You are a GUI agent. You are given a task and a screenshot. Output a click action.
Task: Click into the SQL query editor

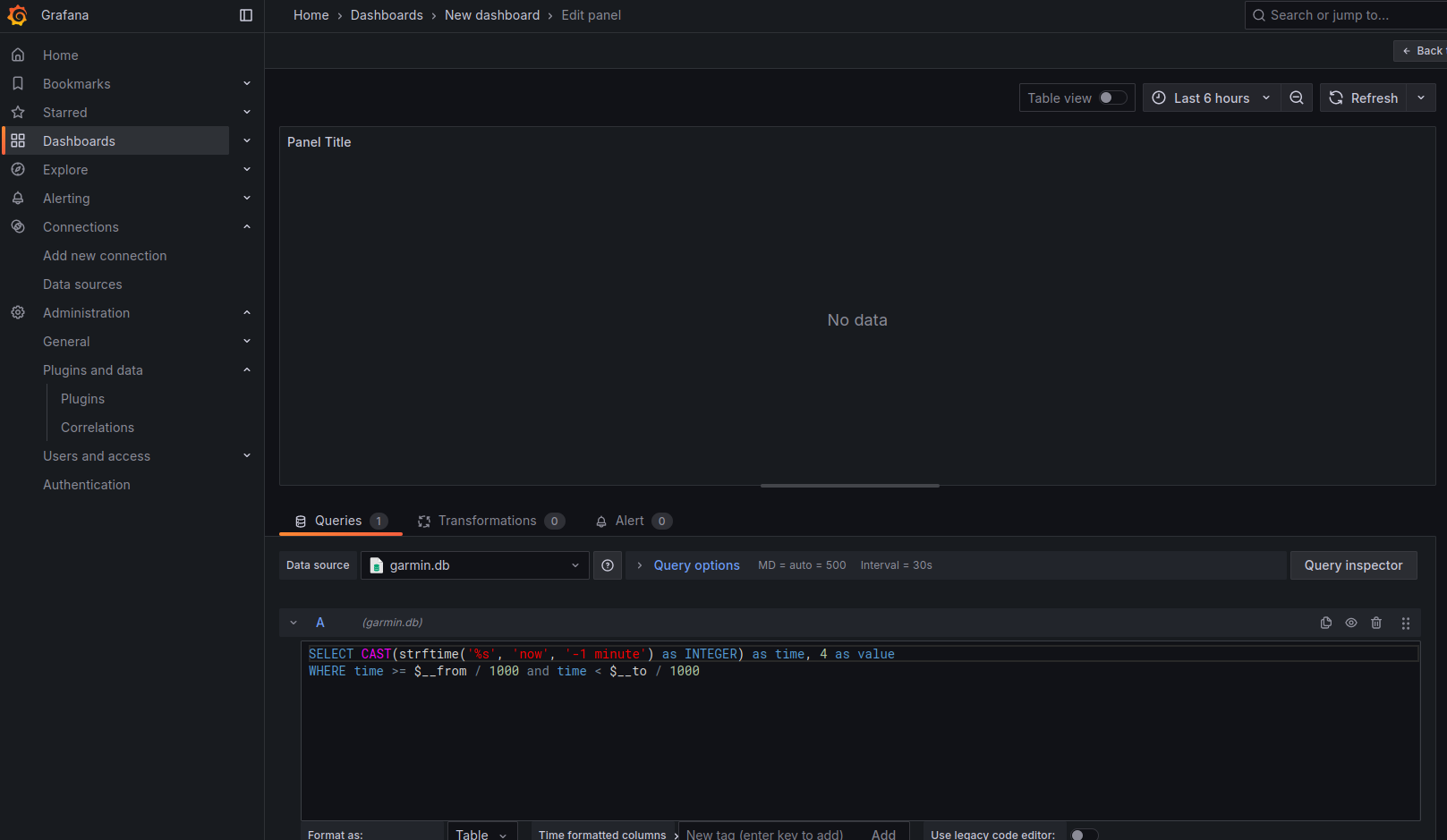[x=861, y=731]
